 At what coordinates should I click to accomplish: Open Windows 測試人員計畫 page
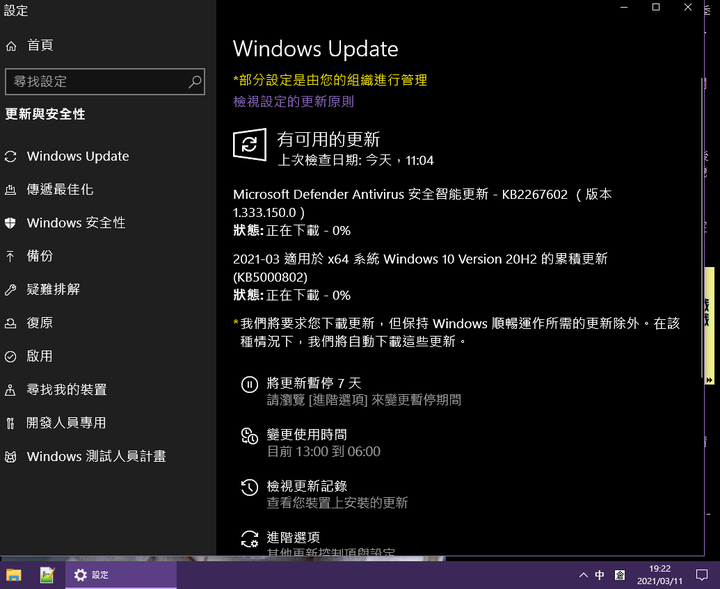click(96, 457)
